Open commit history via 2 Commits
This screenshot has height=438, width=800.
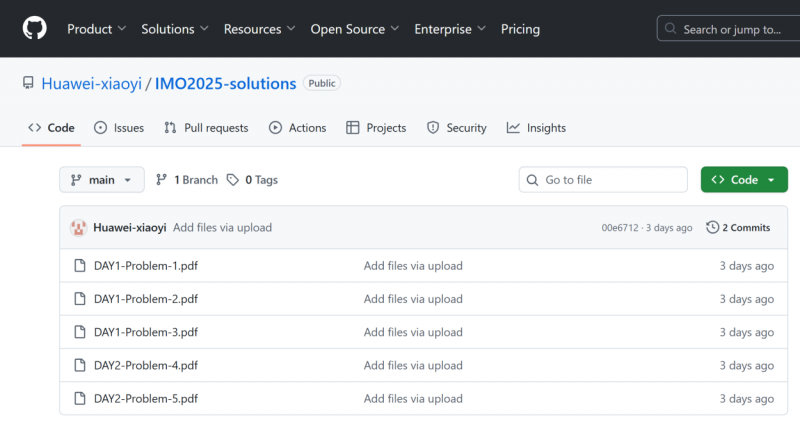point(738,227)
